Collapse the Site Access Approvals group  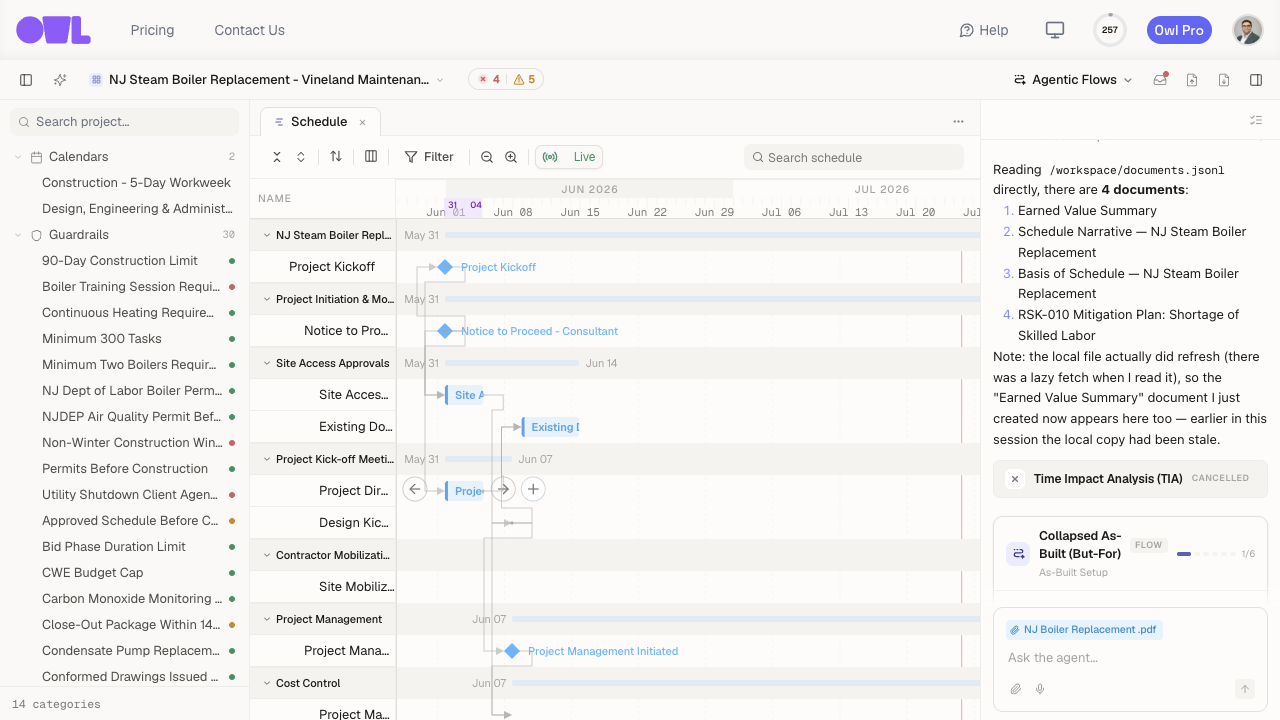tap(267, 363)
